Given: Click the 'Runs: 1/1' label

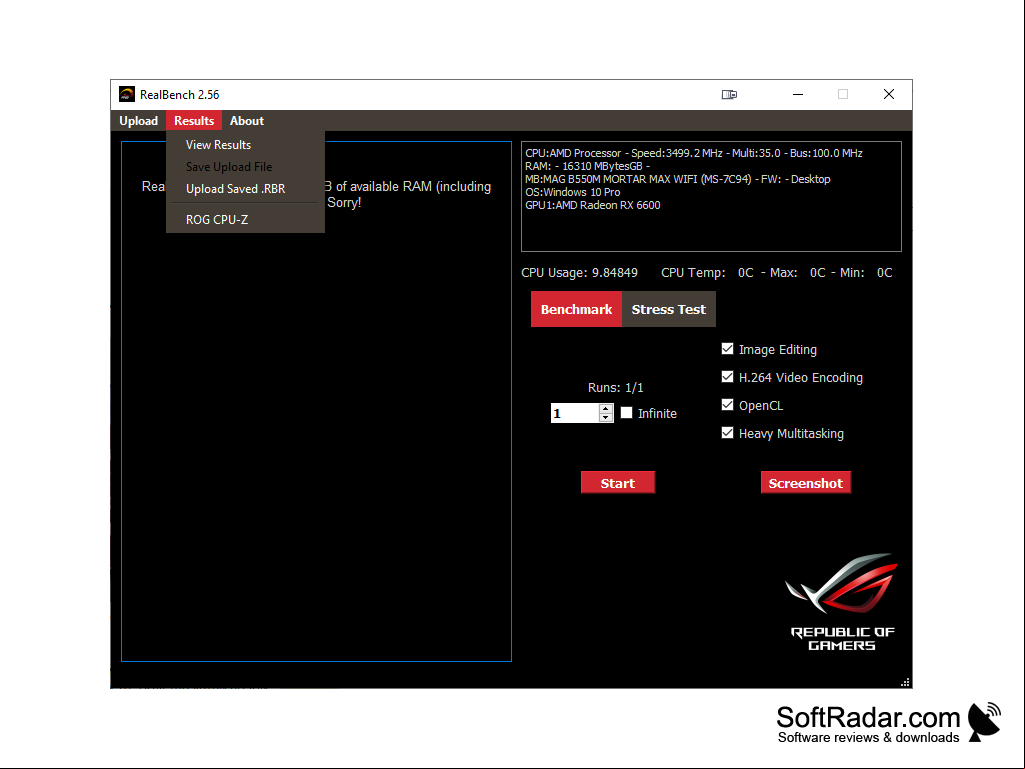Looking at the screenshot, I should 615,388.
